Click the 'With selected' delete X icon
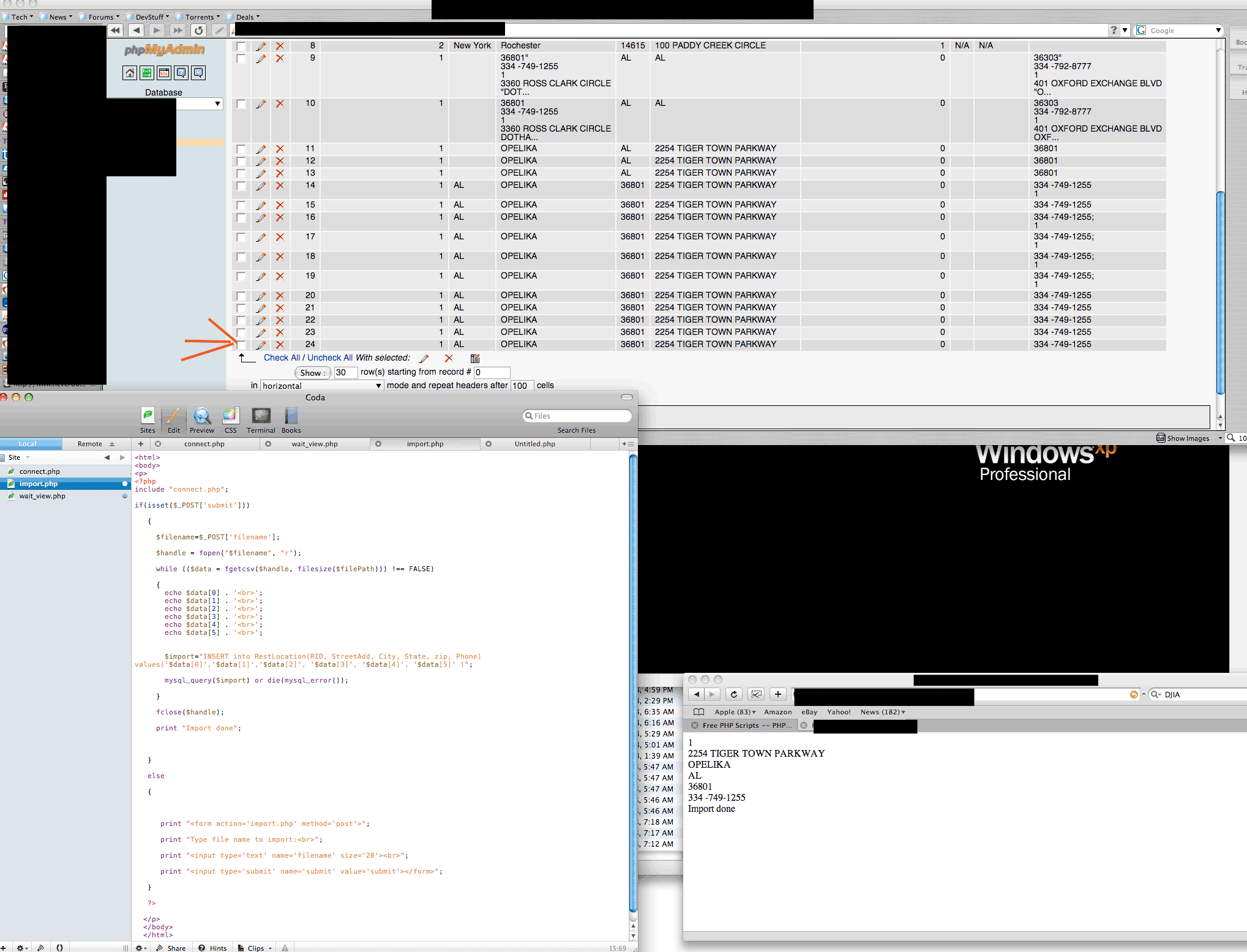 (449, 358)
